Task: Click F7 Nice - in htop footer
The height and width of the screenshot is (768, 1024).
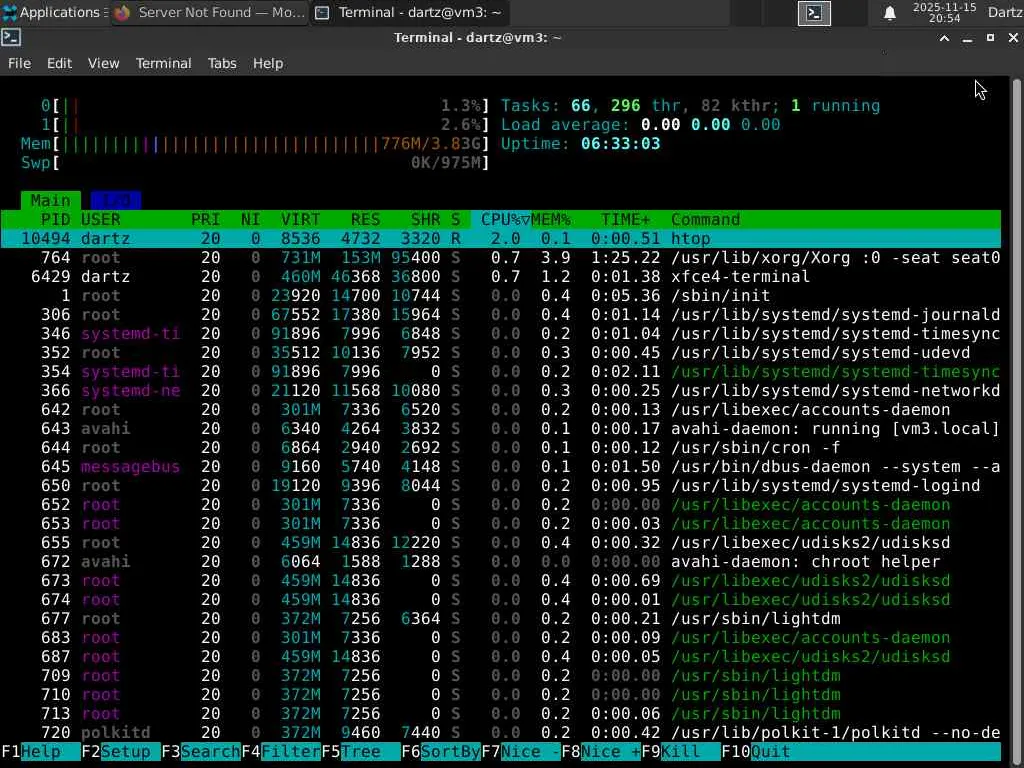Action: [520, 752]
